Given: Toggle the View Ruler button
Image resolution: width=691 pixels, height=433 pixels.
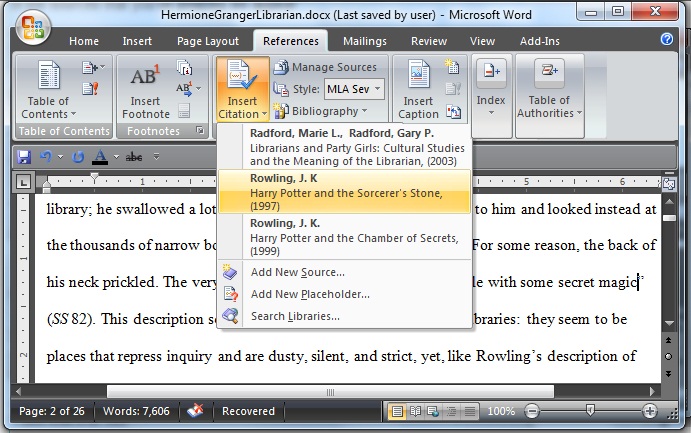Looking at the screenshot, I should (669, 184).
